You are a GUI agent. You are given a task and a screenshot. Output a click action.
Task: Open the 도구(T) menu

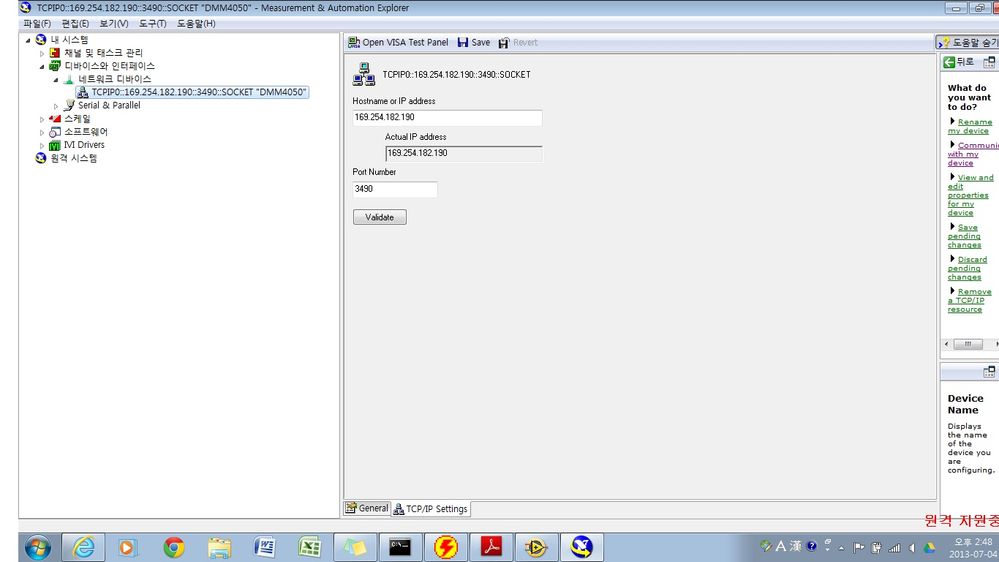(x=152, y=24)
